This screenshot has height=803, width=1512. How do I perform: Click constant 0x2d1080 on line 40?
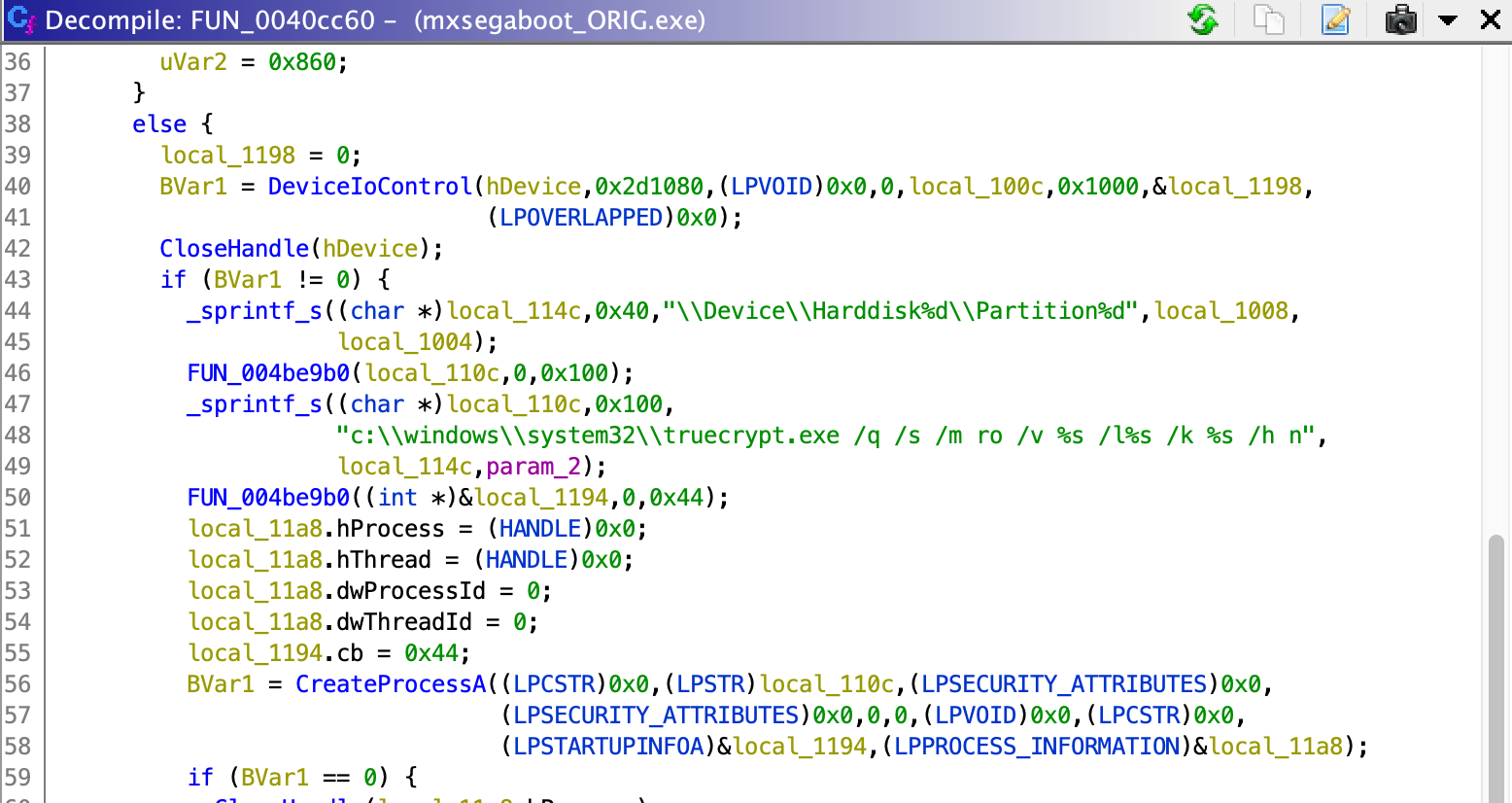(x=649, y=186)
